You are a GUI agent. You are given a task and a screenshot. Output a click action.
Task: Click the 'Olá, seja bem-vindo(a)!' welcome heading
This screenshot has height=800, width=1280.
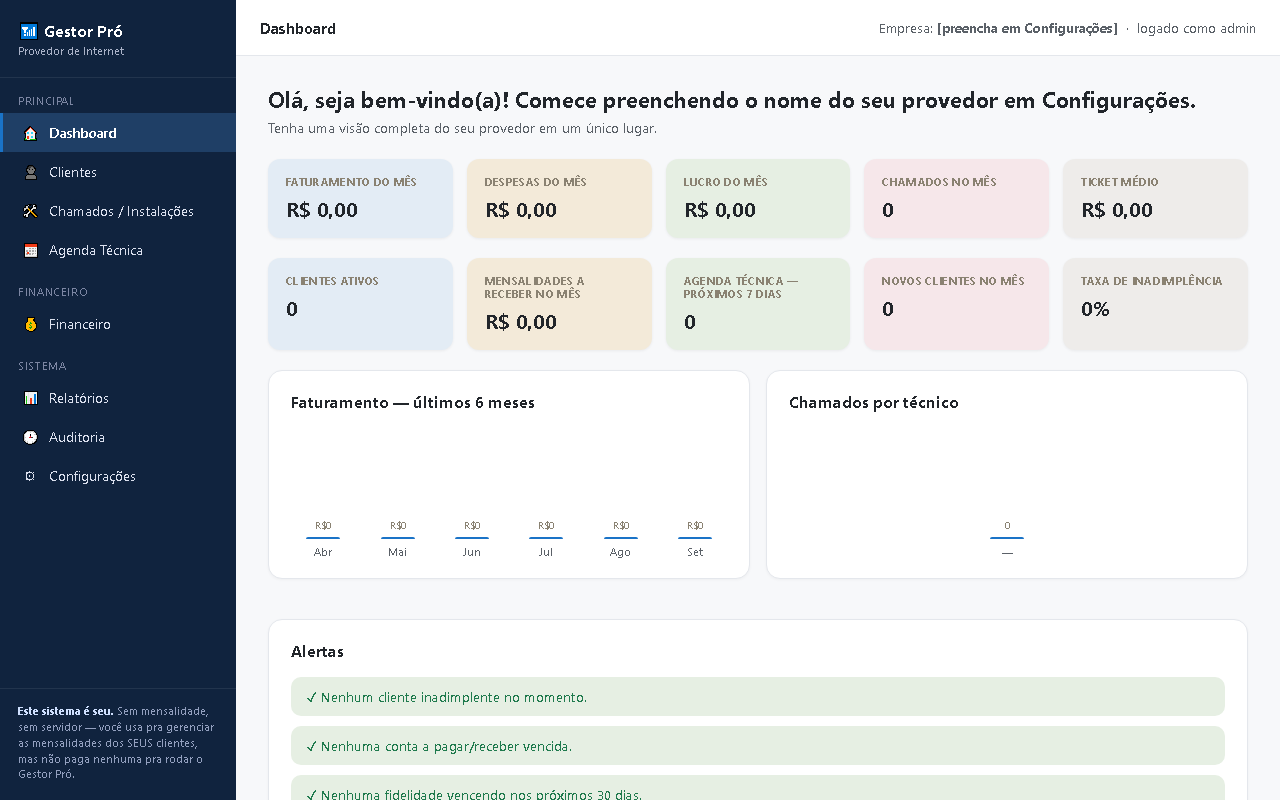[732, 100]
